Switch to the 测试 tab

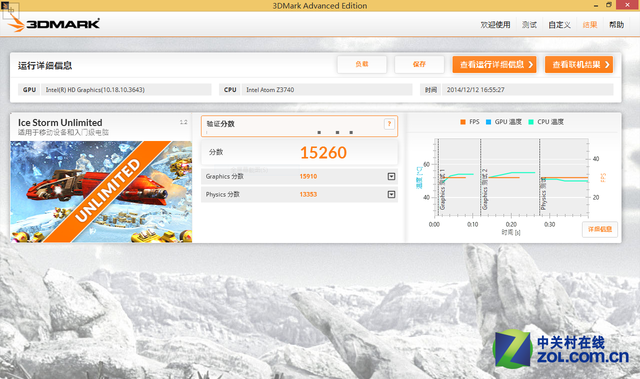tap(529, 25)
